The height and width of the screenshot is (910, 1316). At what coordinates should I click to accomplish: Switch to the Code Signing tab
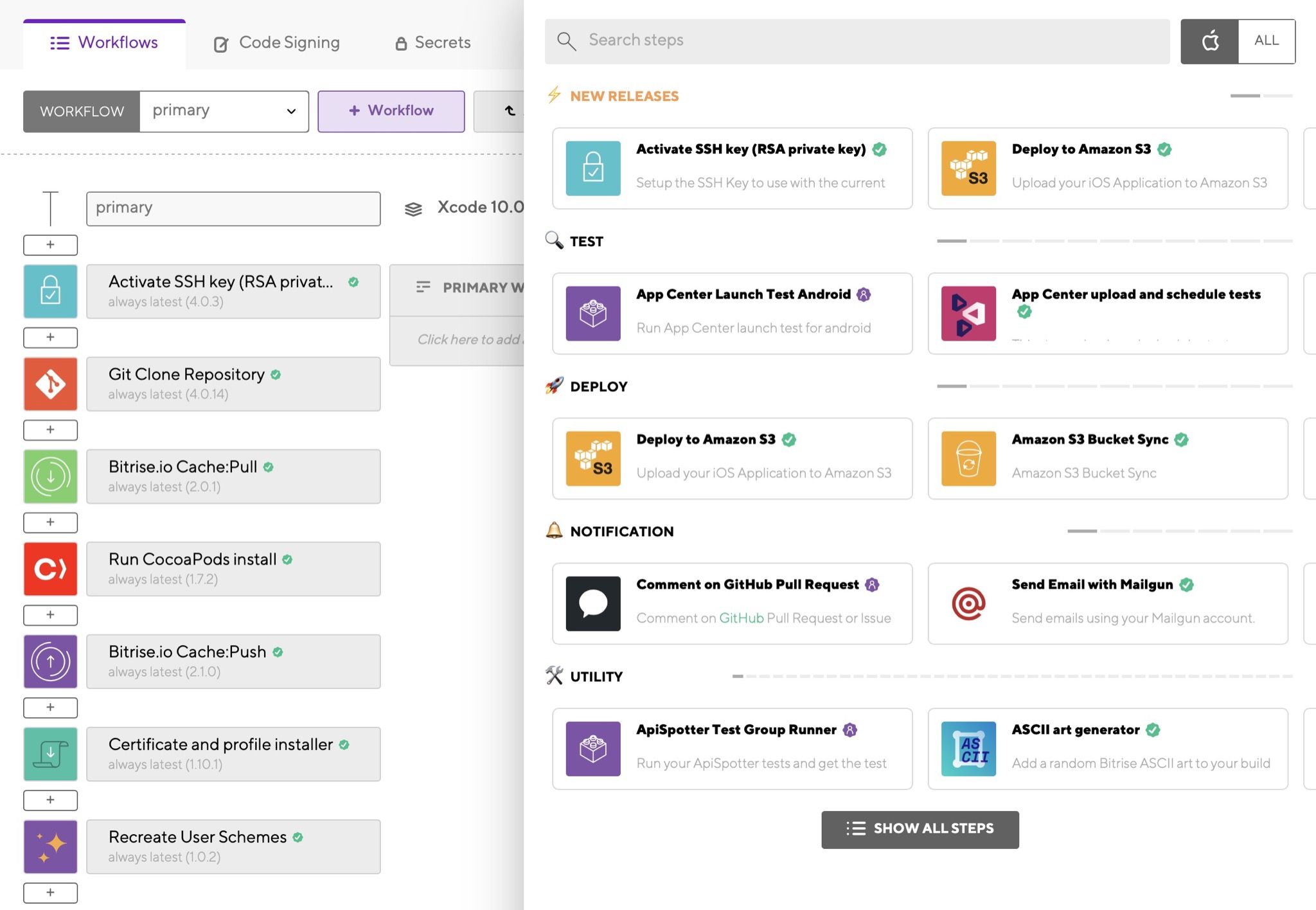point(277,43)
